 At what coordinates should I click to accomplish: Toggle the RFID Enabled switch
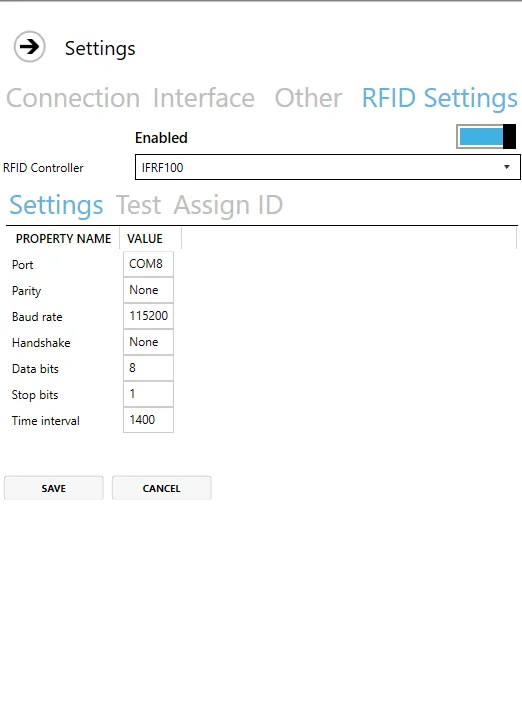point(486,136)
